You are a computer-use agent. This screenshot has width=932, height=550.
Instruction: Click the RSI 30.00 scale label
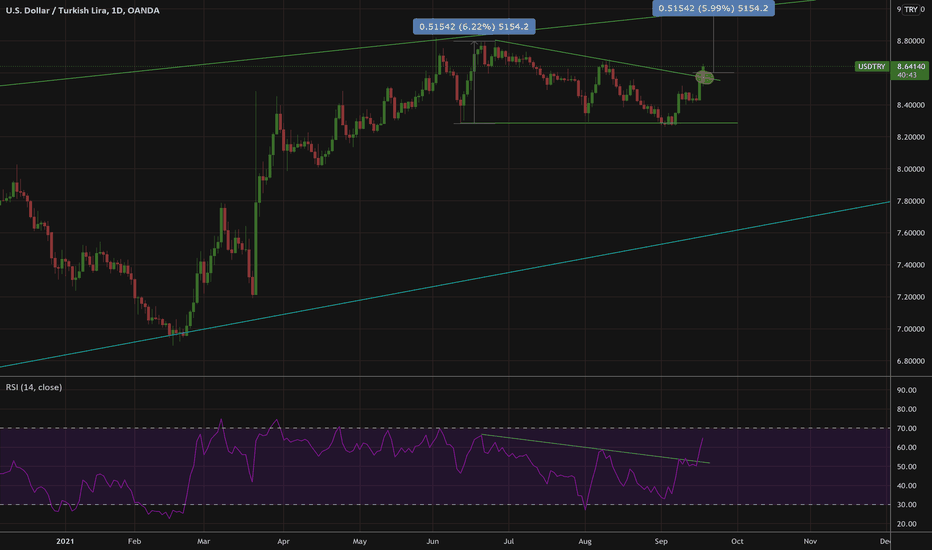906,505
